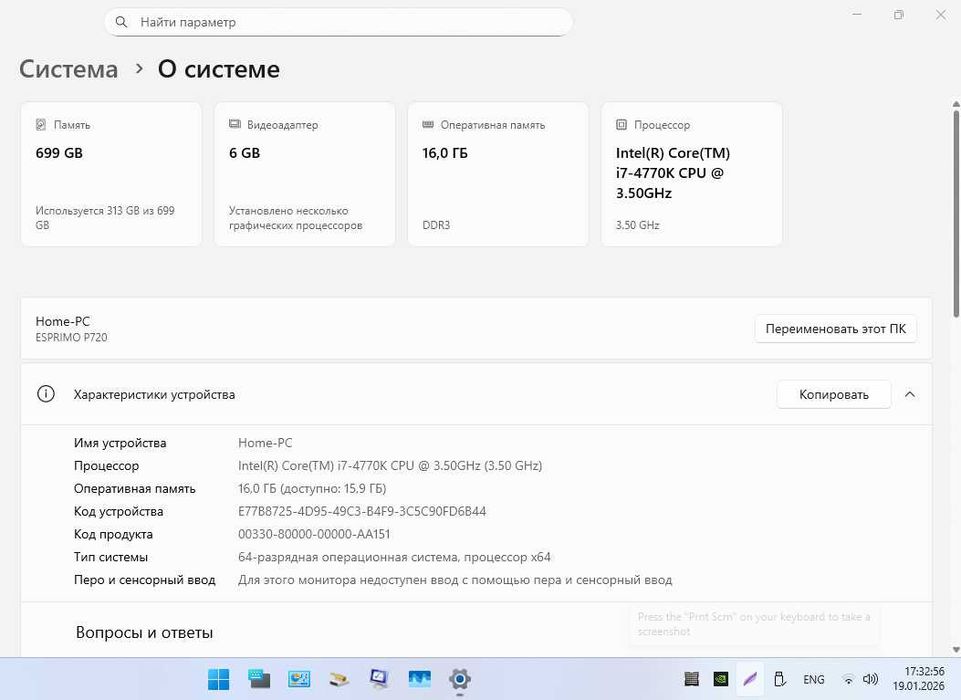The height and width of the screenshot is (700, 961).
Task: Select pen and touch value 'Для этого монитора недоступен…'
Action: pos(455,580)
